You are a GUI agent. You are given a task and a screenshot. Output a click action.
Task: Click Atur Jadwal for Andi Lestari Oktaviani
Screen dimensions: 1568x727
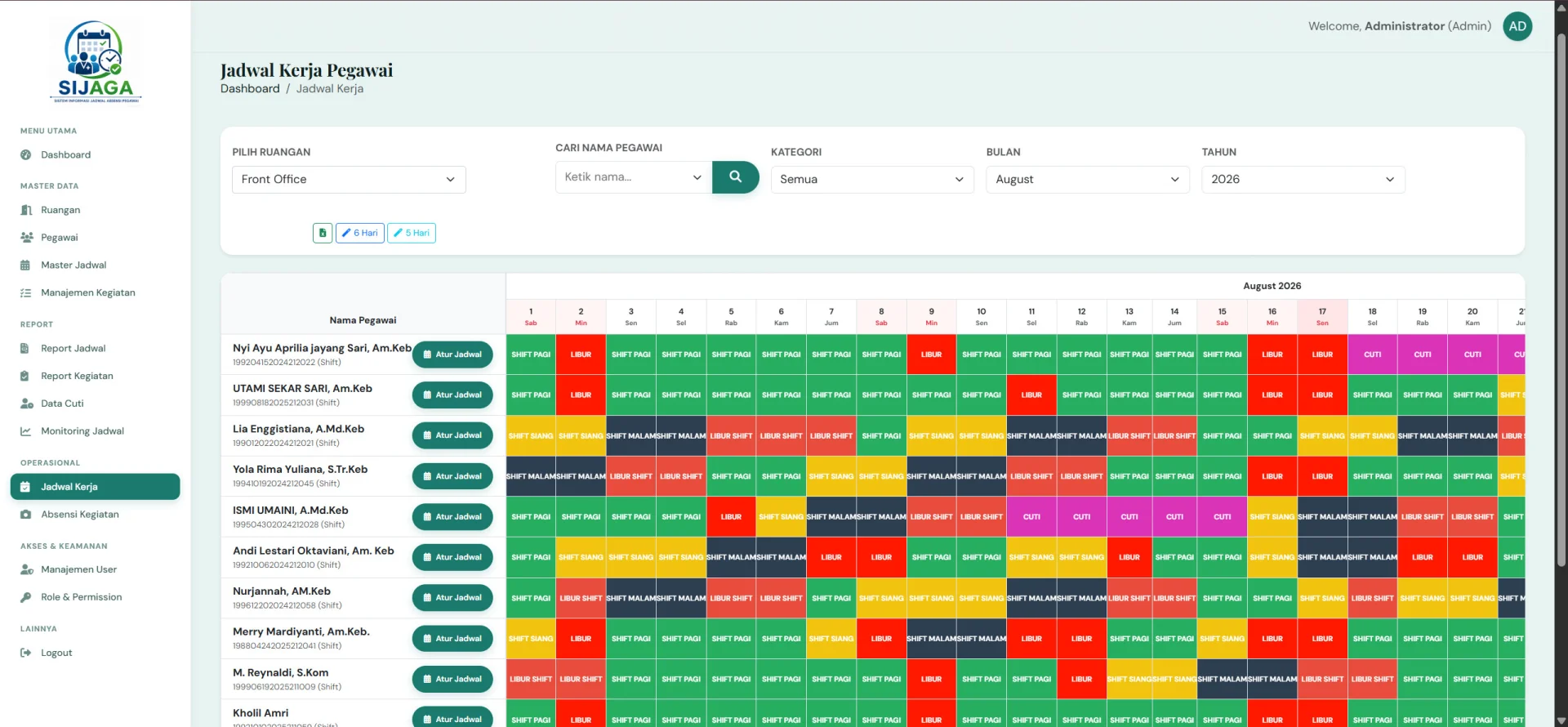click(x=452, y=557)
